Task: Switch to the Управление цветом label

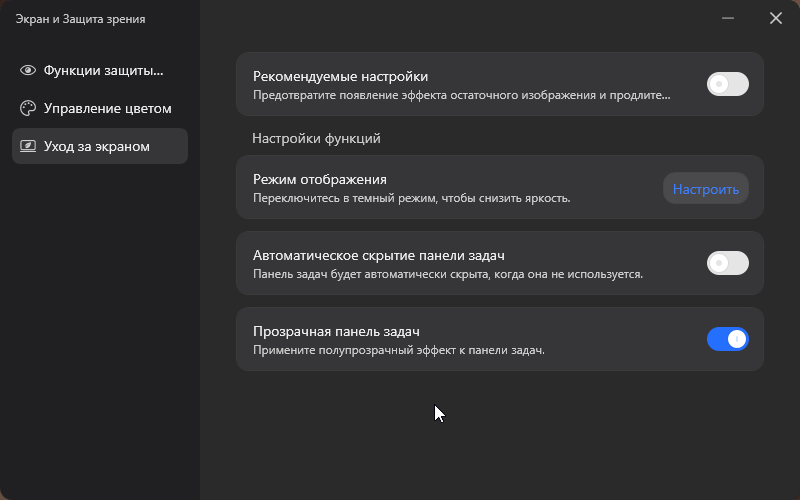Action: [x=108, y=108]
